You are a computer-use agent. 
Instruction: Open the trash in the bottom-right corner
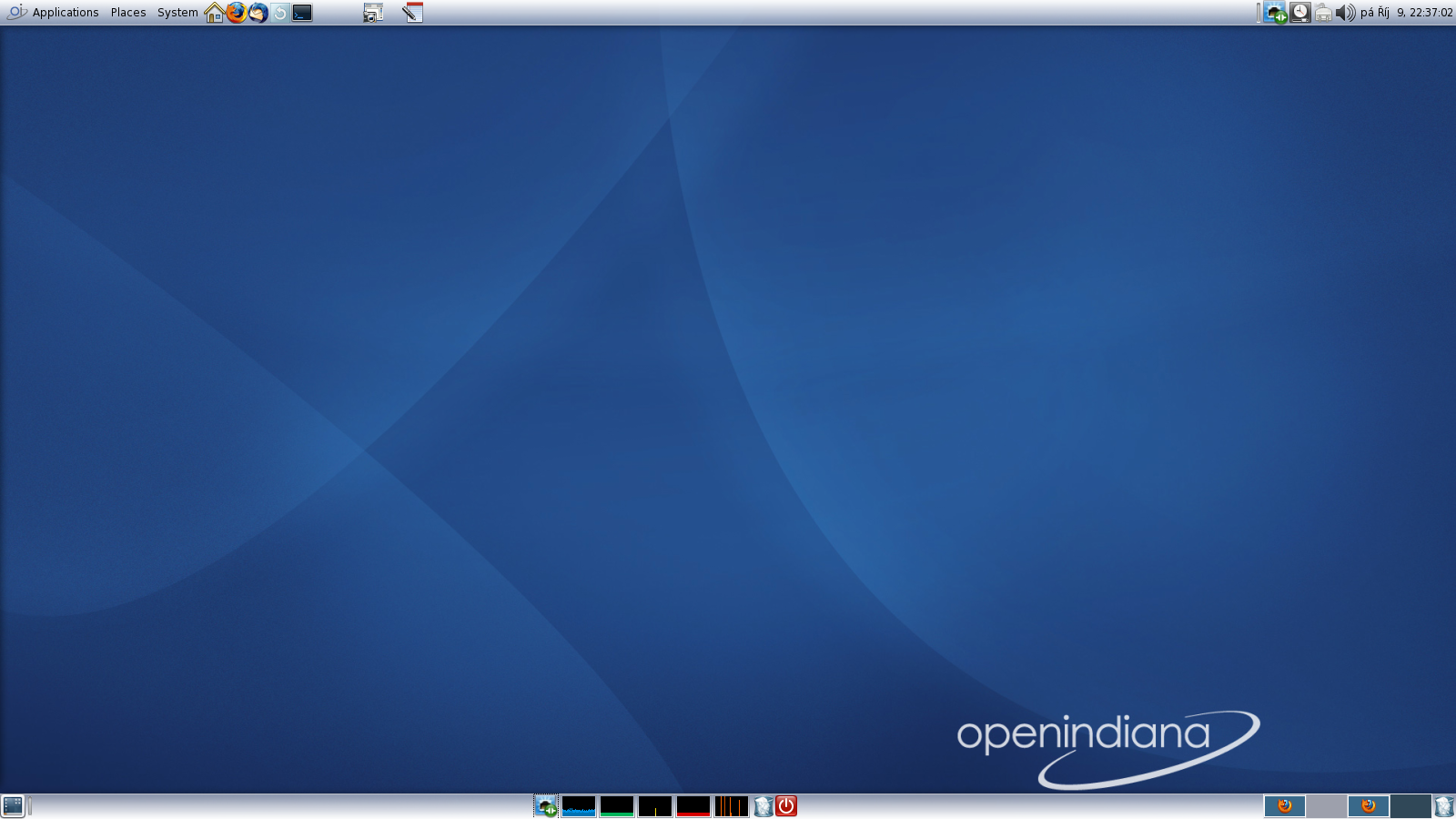tap(1444, 806)
